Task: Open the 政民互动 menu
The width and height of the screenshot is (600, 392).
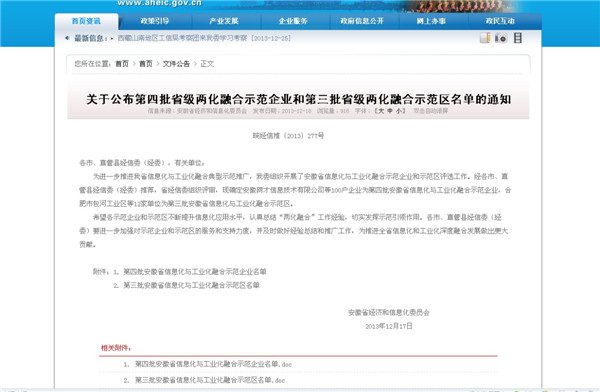Action: (x=500, y=21)
